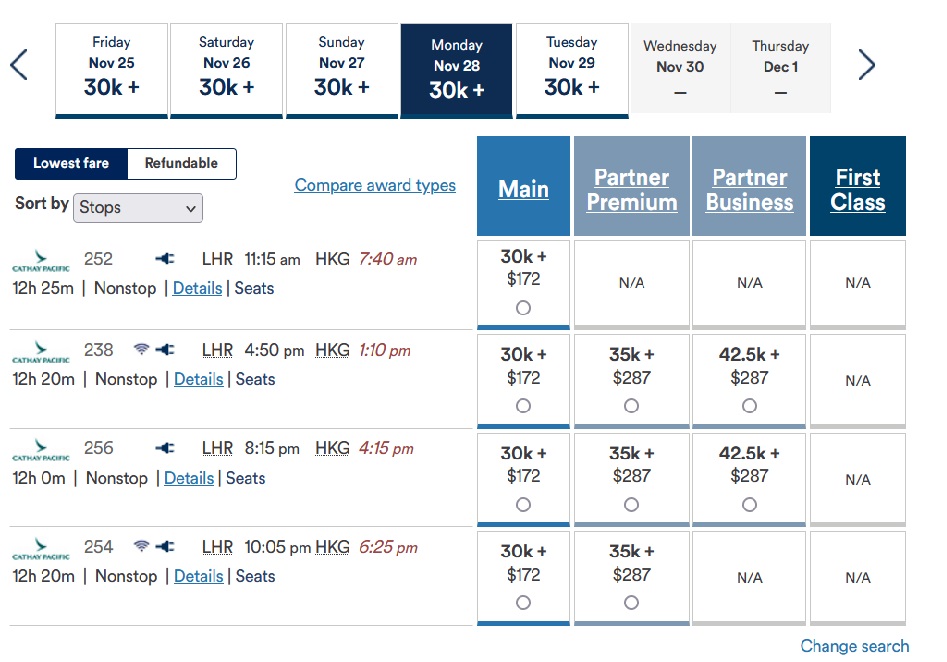Click power outlet icon on flight 256
Image resolution: width=947 pixels, height=662 pixels.
click(165, 449)
